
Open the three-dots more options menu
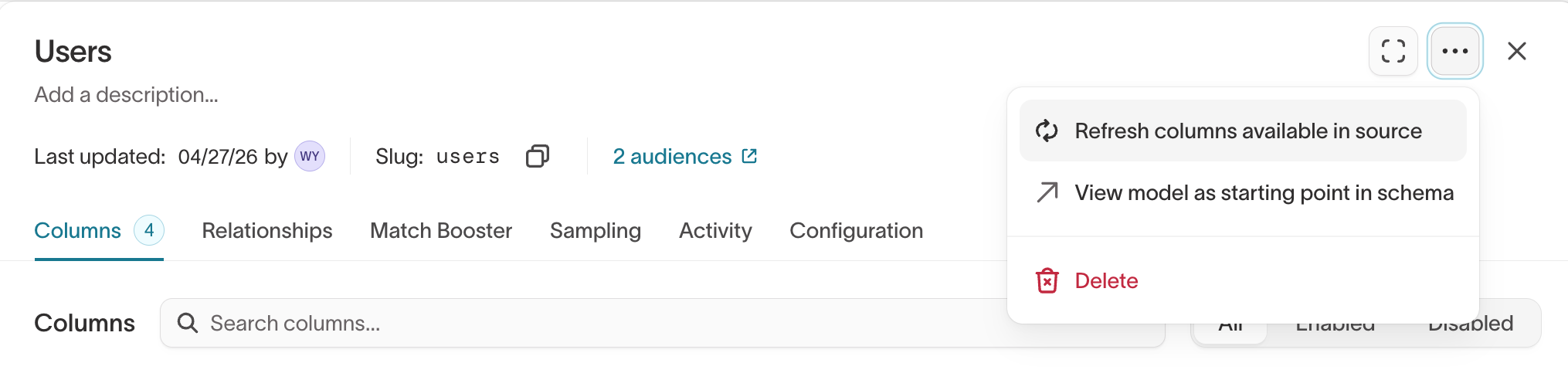[x=1454, y=51]
